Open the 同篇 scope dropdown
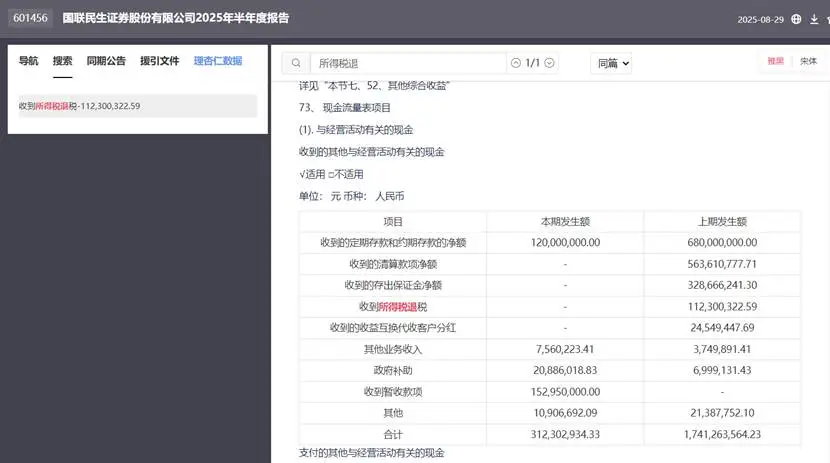Image resolution: width=830 pixels, height=463 pixels. click(x=611, y=63)
